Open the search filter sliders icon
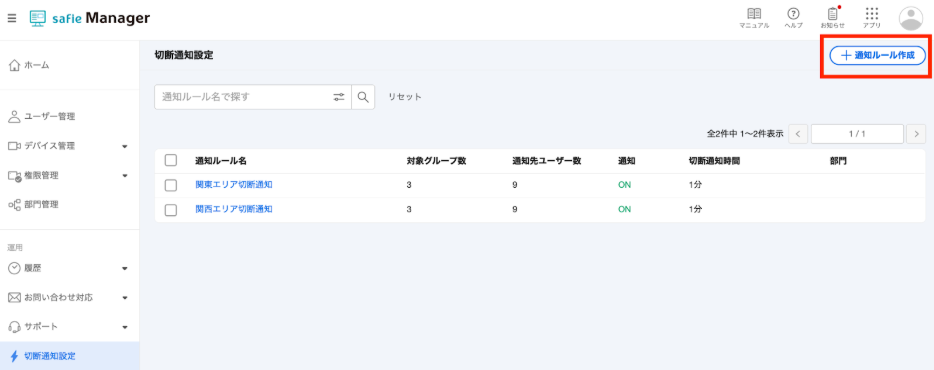934x370 pixels. click(x=339, y=97)
